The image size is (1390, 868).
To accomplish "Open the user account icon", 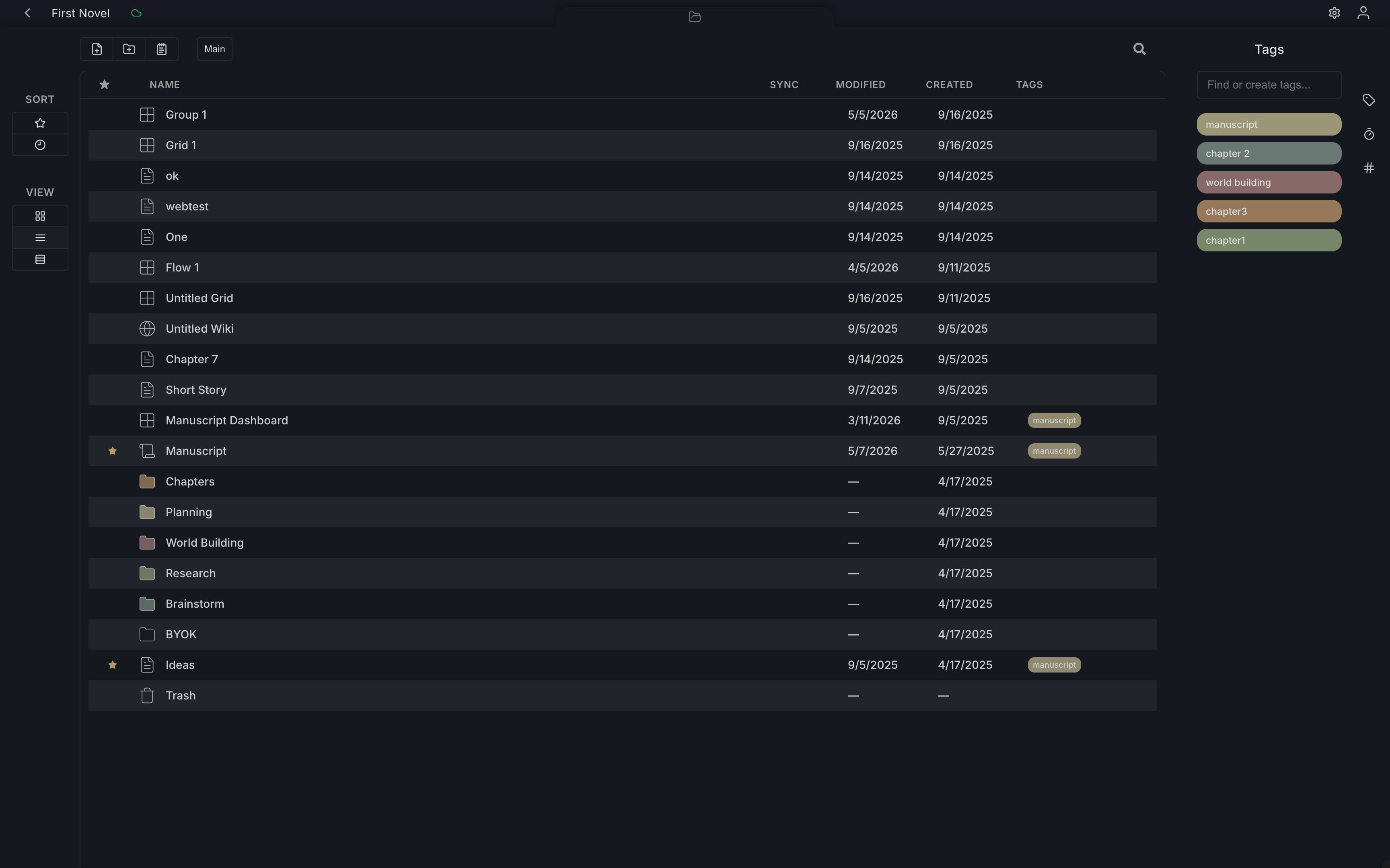I will (x=1363, y=12).
